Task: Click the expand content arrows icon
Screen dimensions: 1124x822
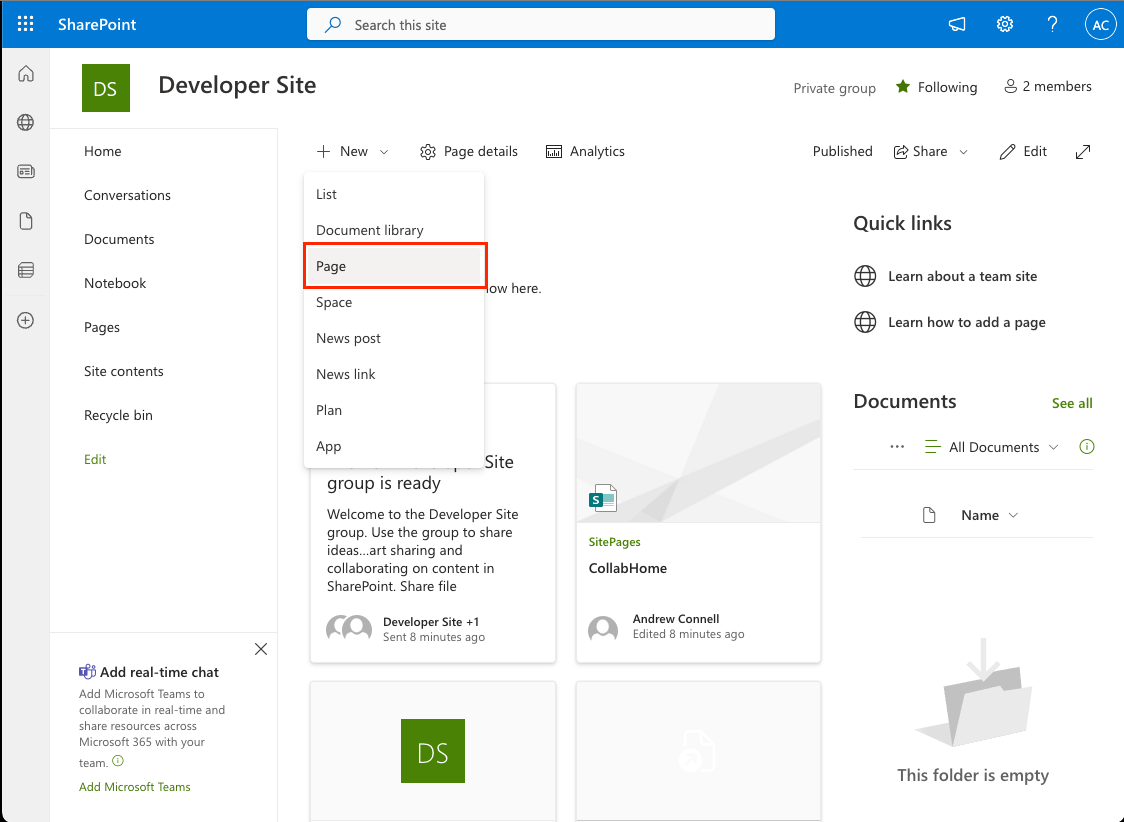Action: [x=1083, y=151]
